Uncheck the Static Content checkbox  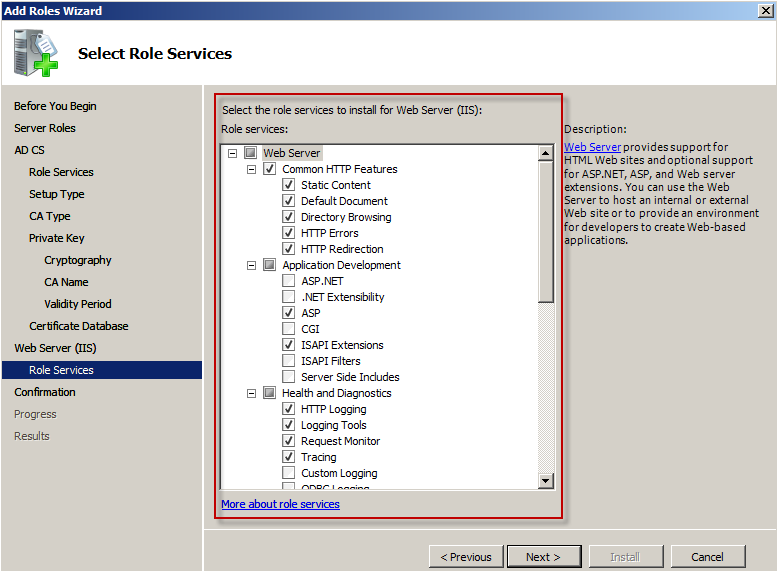(x=289, y=185)
